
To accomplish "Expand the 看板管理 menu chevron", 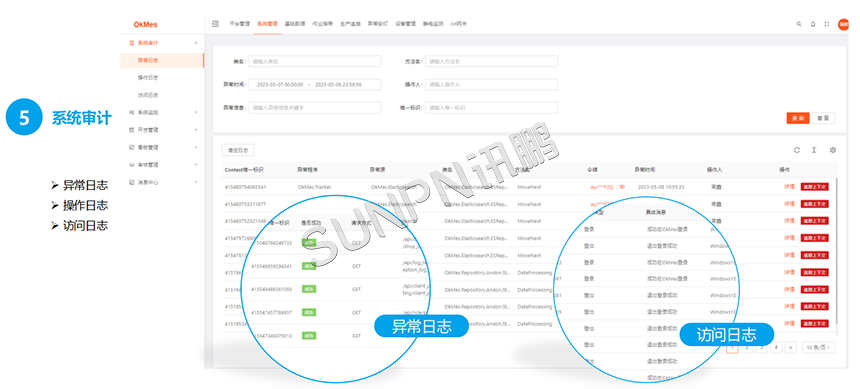I will [x=196, y=147].
